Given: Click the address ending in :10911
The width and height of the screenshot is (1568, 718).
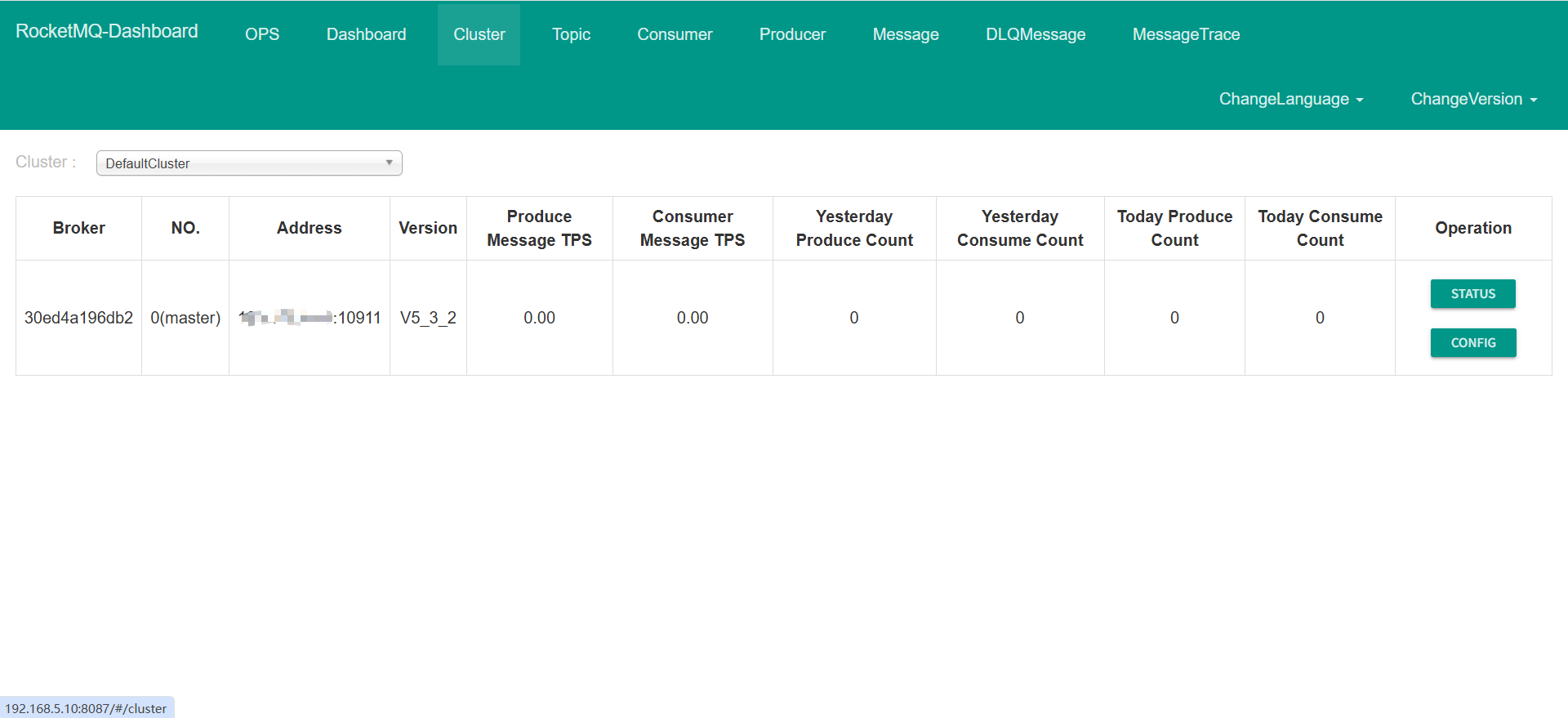Looking at the screenshot, I should point(310,318).
